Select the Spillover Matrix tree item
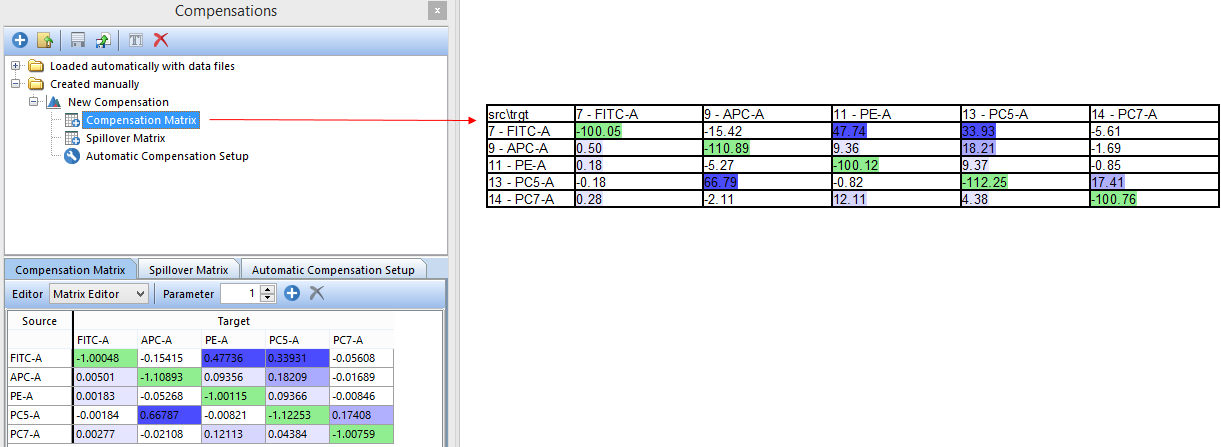 pyautogui.click(x=125, y=138)
